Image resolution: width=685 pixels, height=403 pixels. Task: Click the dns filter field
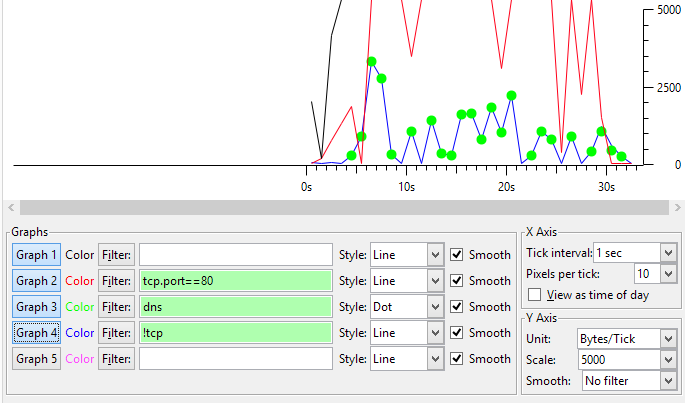(236, 307)
